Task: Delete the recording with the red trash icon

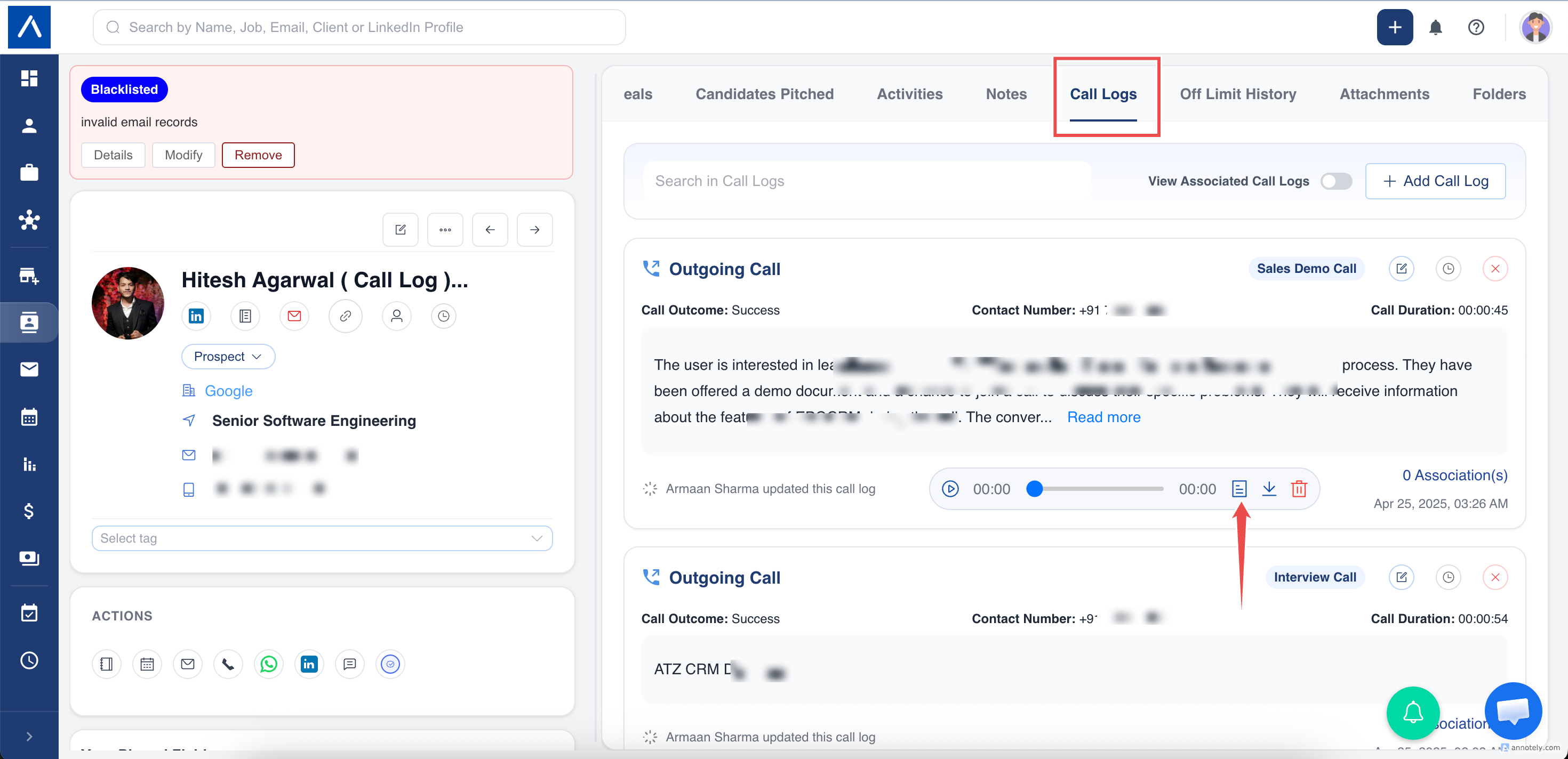Action: click(1298, 489)
